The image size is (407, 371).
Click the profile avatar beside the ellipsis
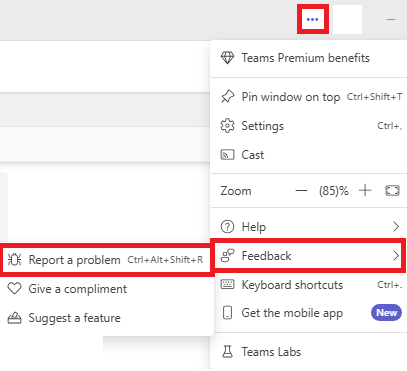(347, 19)
